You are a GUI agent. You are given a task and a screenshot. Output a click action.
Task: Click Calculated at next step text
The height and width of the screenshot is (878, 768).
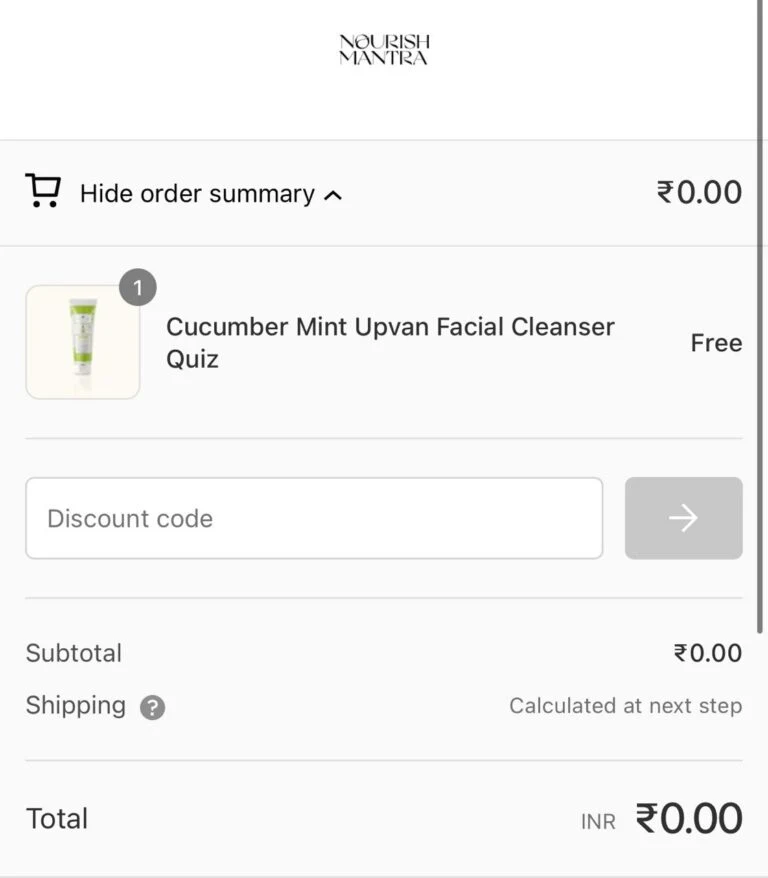pos(626,706)
